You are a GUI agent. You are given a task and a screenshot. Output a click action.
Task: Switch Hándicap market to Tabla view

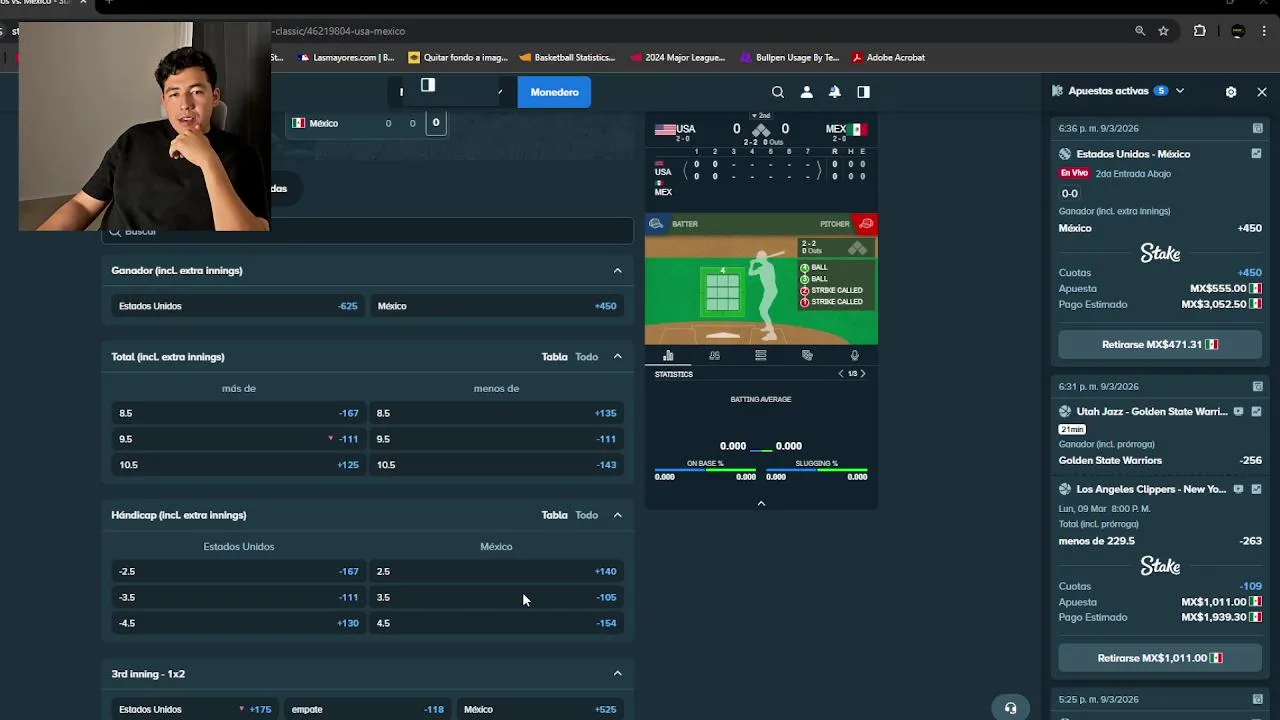[554, 515]
